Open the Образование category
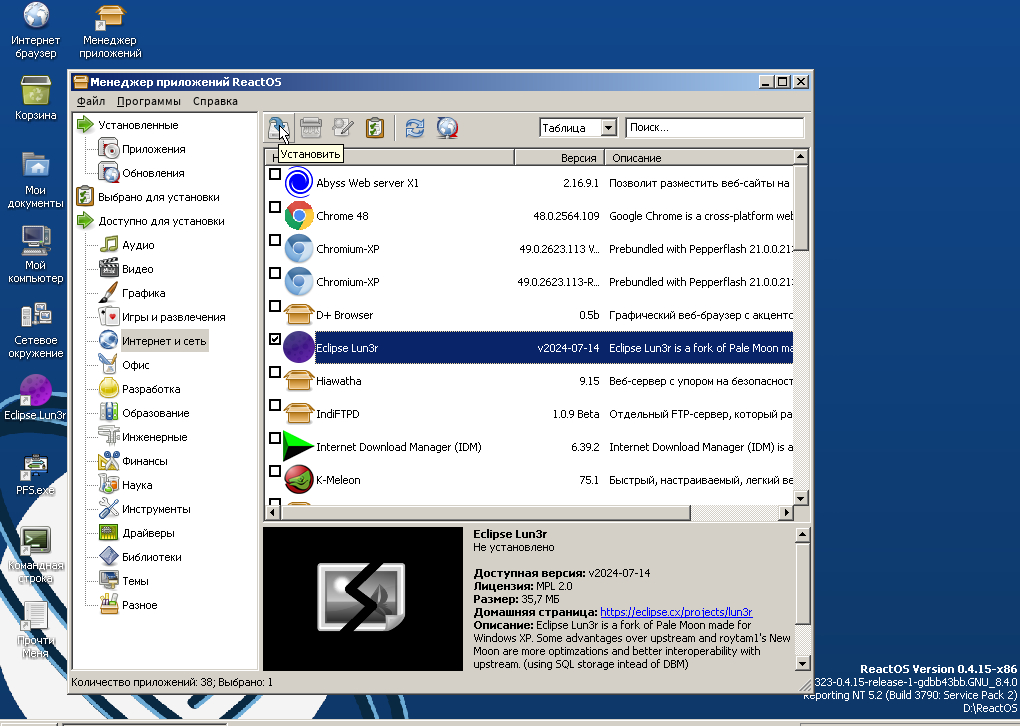This screenshot has width=1020, height=726. [x=155, y=414]
